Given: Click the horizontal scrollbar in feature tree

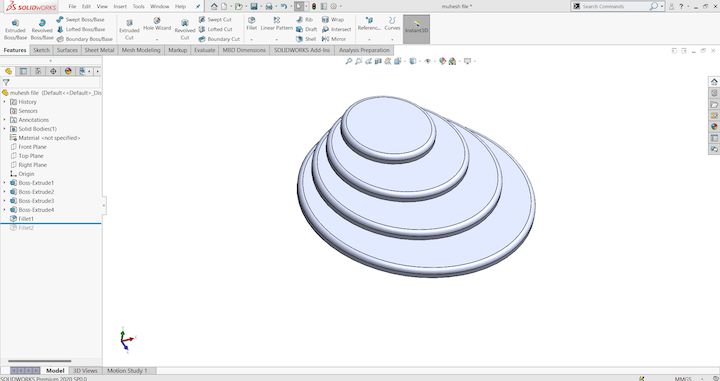Looking at the screenshot, I should pyautogui.click(x=39, y=361).
